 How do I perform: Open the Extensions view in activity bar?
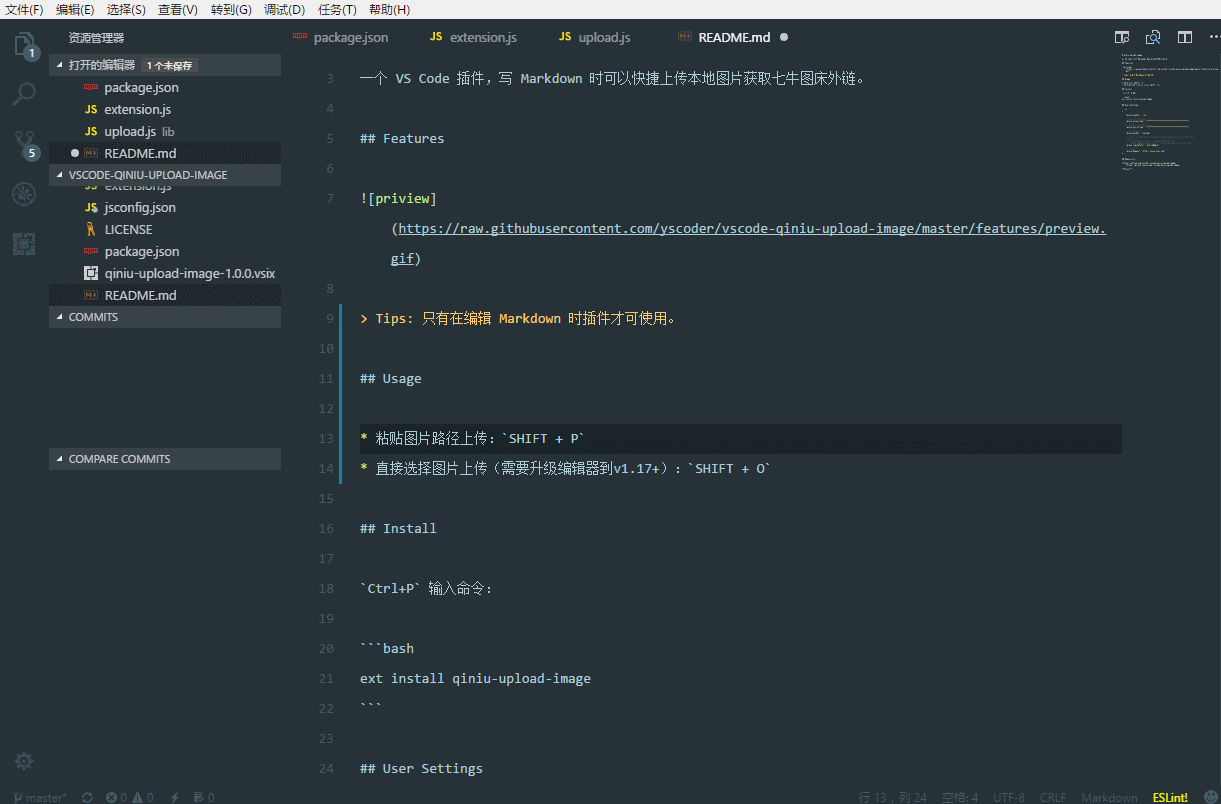[x=24, y=243]
